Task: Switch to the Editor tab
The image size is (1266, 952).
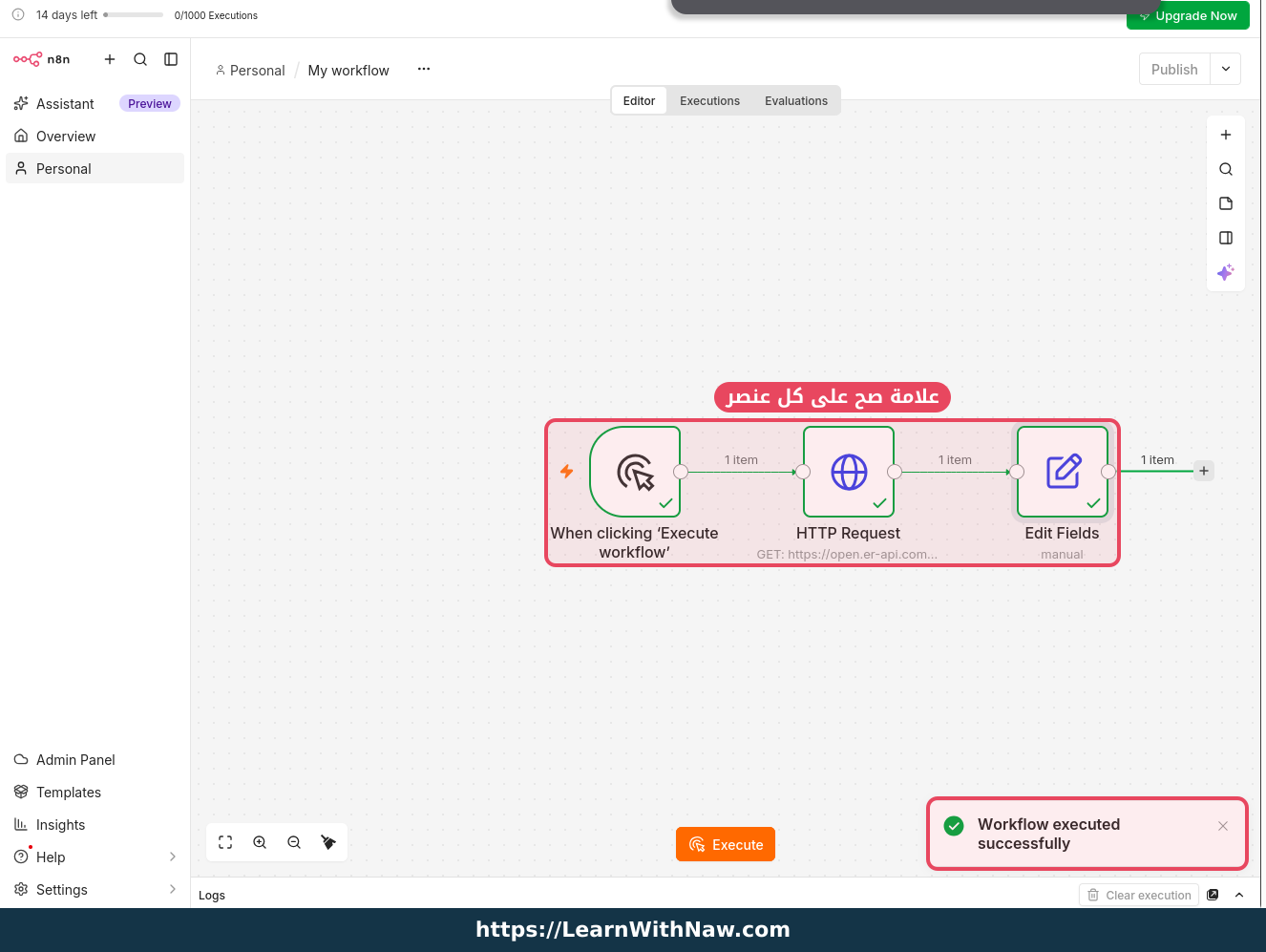Action: [639, 100]
